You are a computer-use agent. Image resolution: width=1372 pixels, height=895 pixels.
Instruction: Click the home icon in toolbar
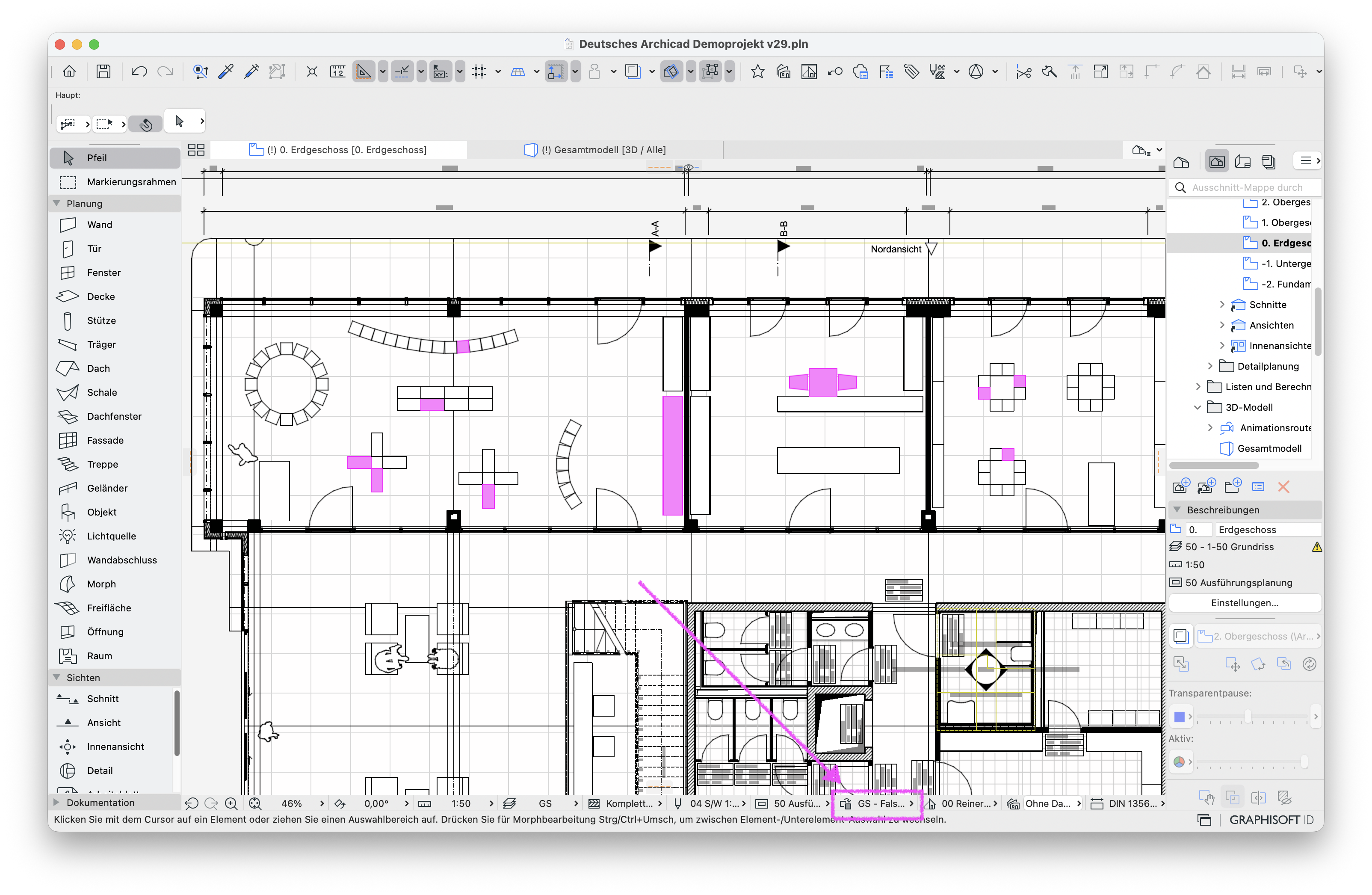coord(69,71)
